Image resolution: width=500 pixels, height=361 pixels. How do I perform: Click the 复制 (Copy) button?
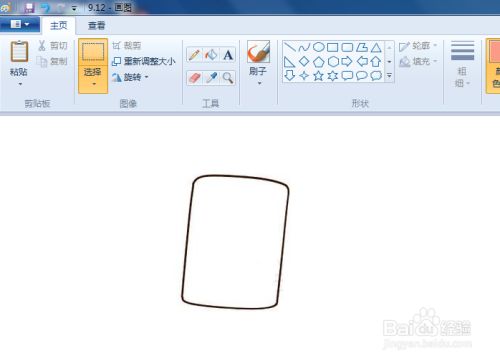click(x=52, y=61)
